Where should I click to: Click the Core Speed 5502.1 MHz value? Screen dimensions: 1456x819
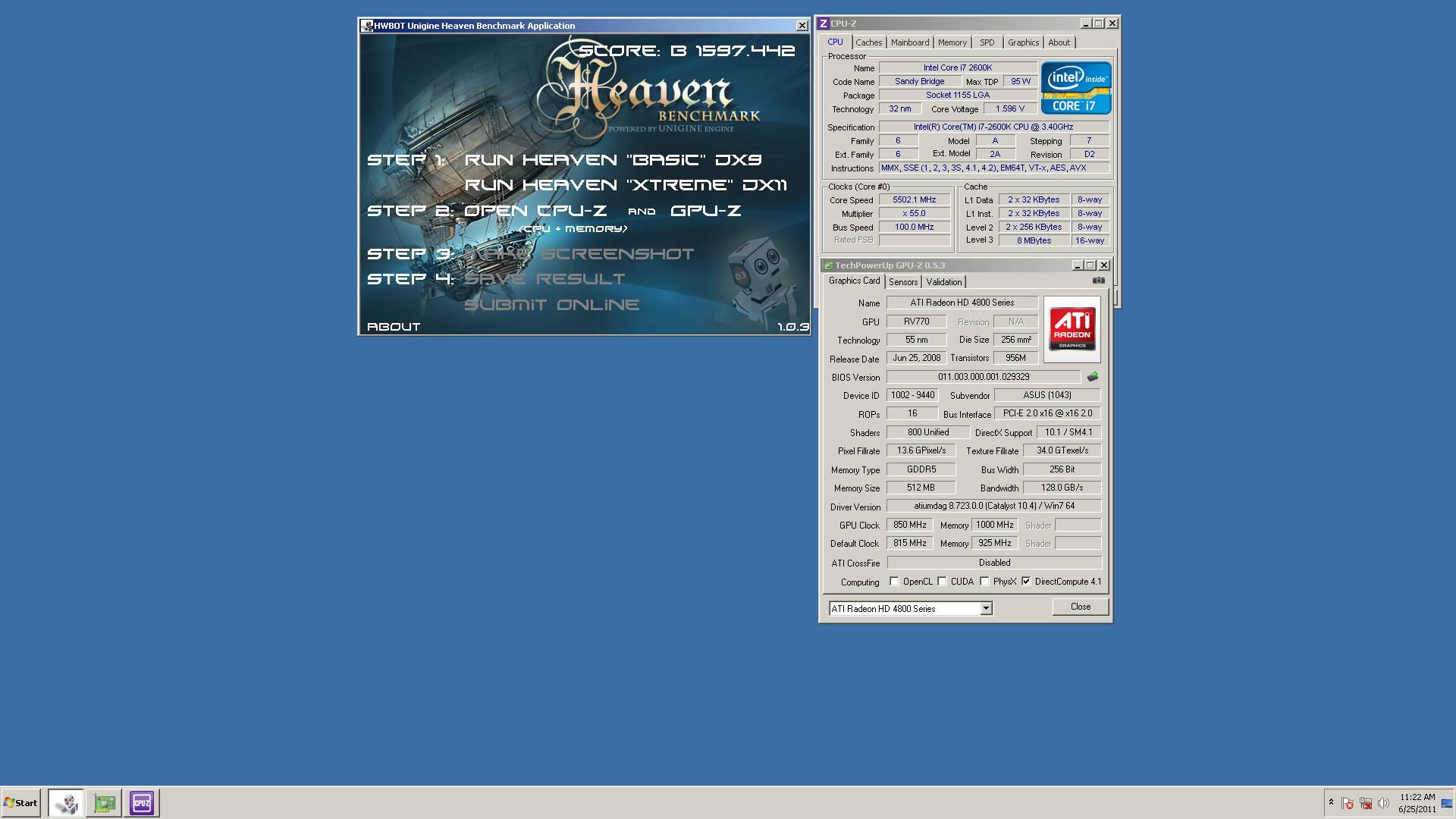point(914,200)
